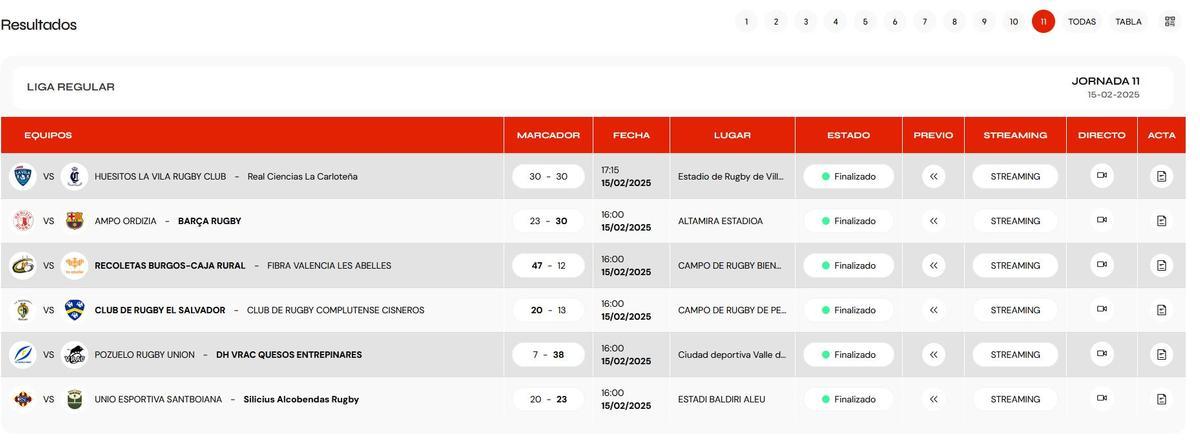Click Complutense Cisneros crest
The height and width of the screenshot is (445, 1200).
(x=74, y=310)
